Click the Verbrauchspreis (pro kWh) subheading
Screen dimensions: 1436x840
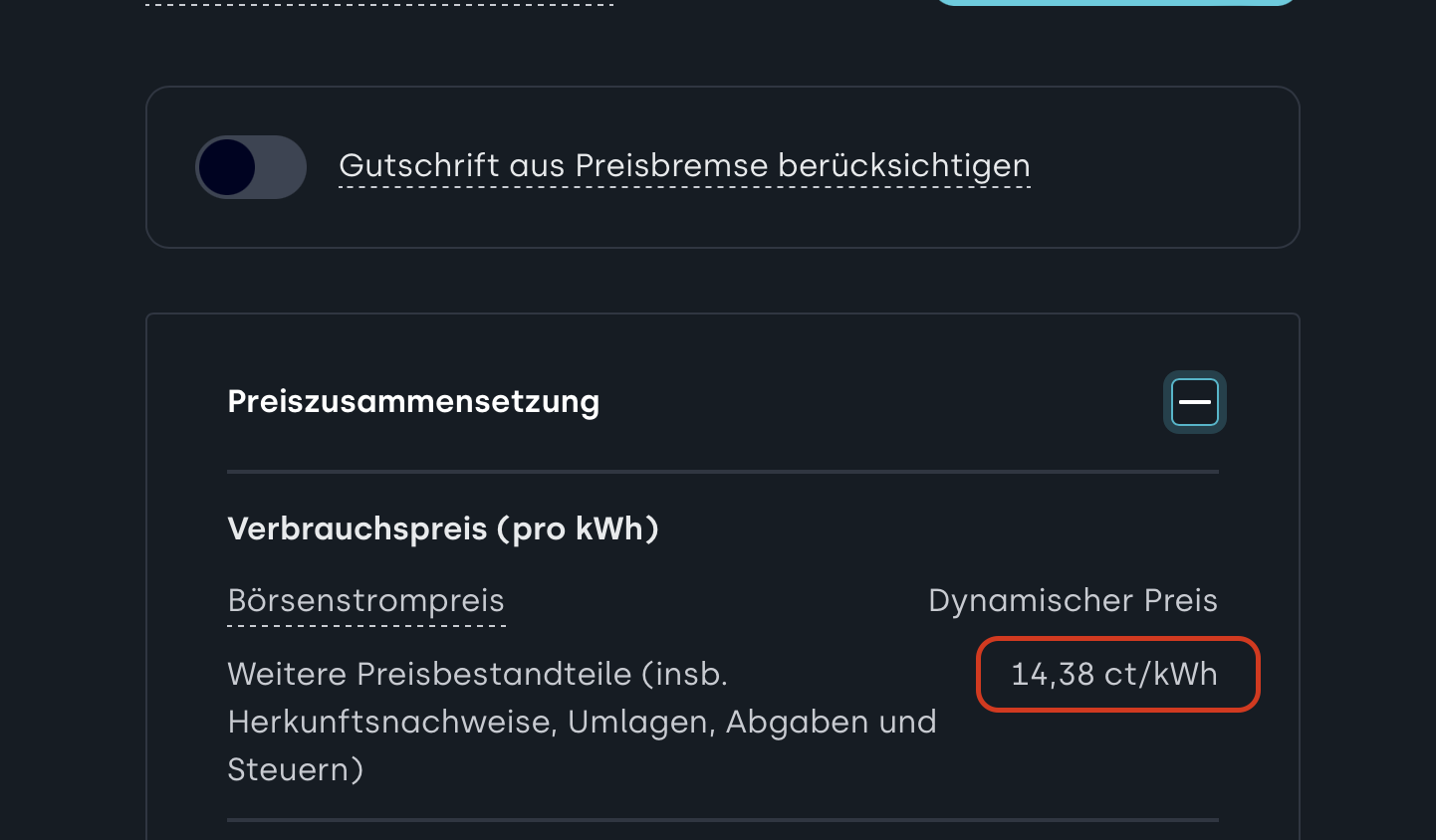tap(443, 528)
